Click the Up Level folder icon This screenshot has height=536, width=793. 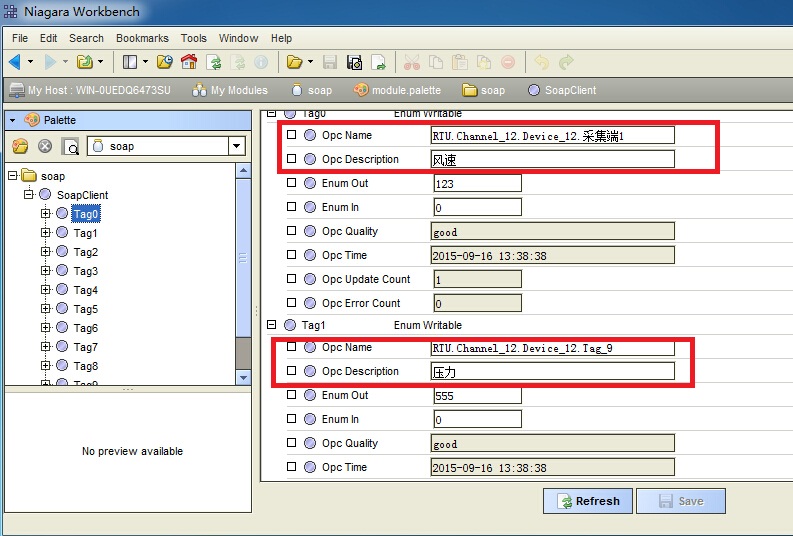[x=84, y=62]
